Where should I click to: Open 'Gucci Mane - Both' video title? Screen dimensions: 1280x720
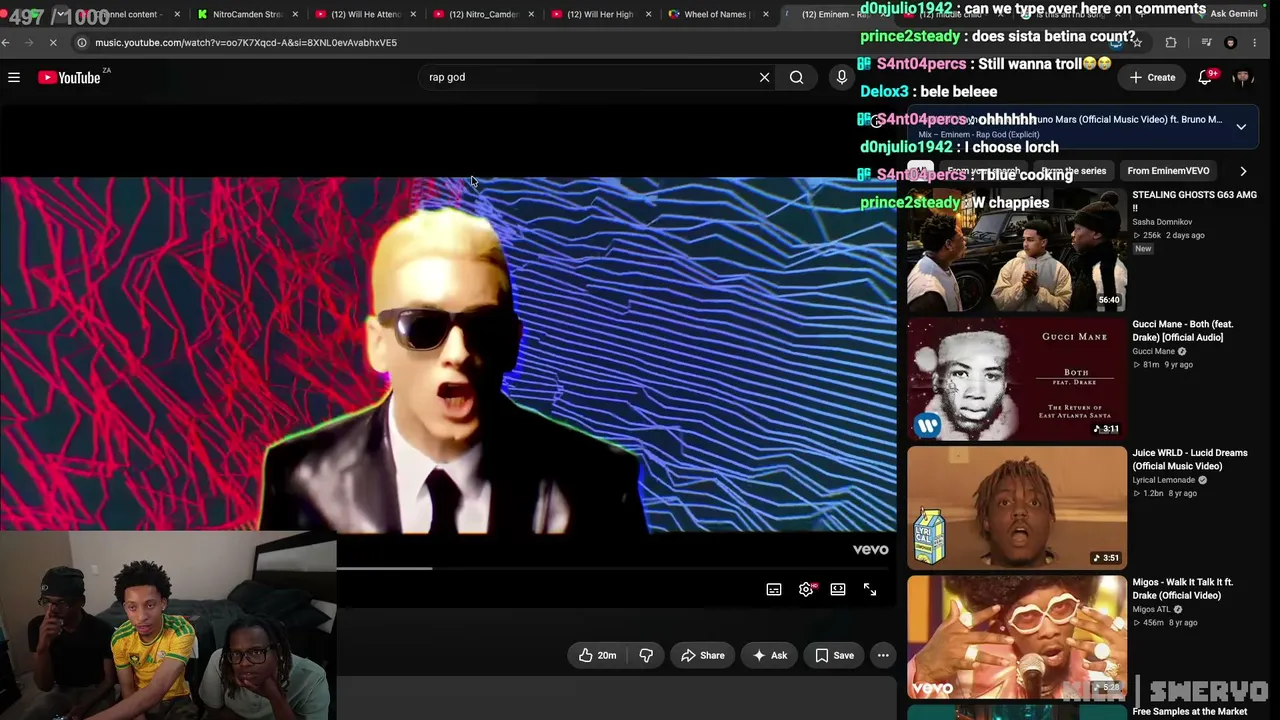tap(1183, 331)
